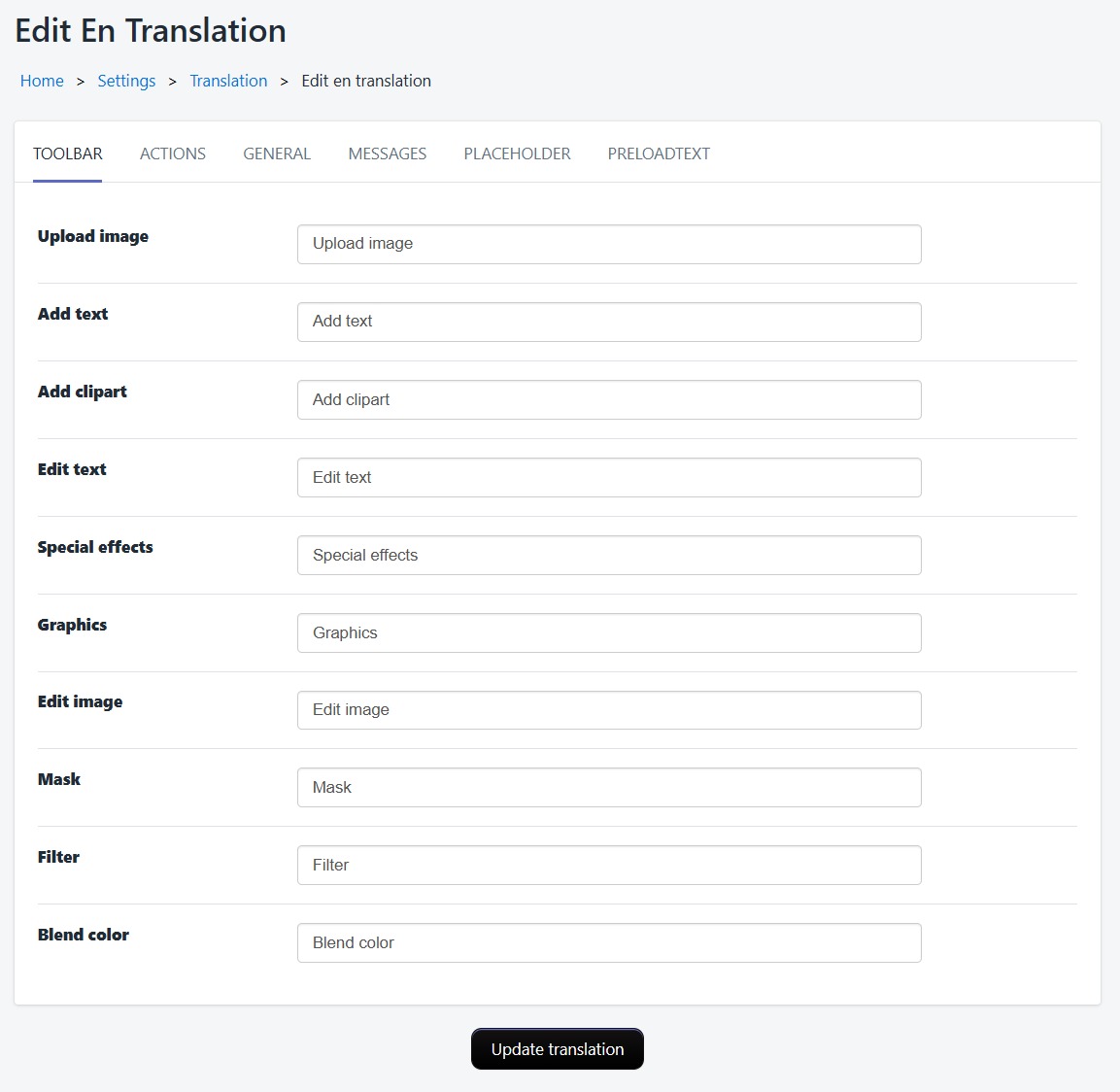This screenshot has width=1120, height=1092.
Task: Click the Graphics input field
Action: [x=608, y=632]
